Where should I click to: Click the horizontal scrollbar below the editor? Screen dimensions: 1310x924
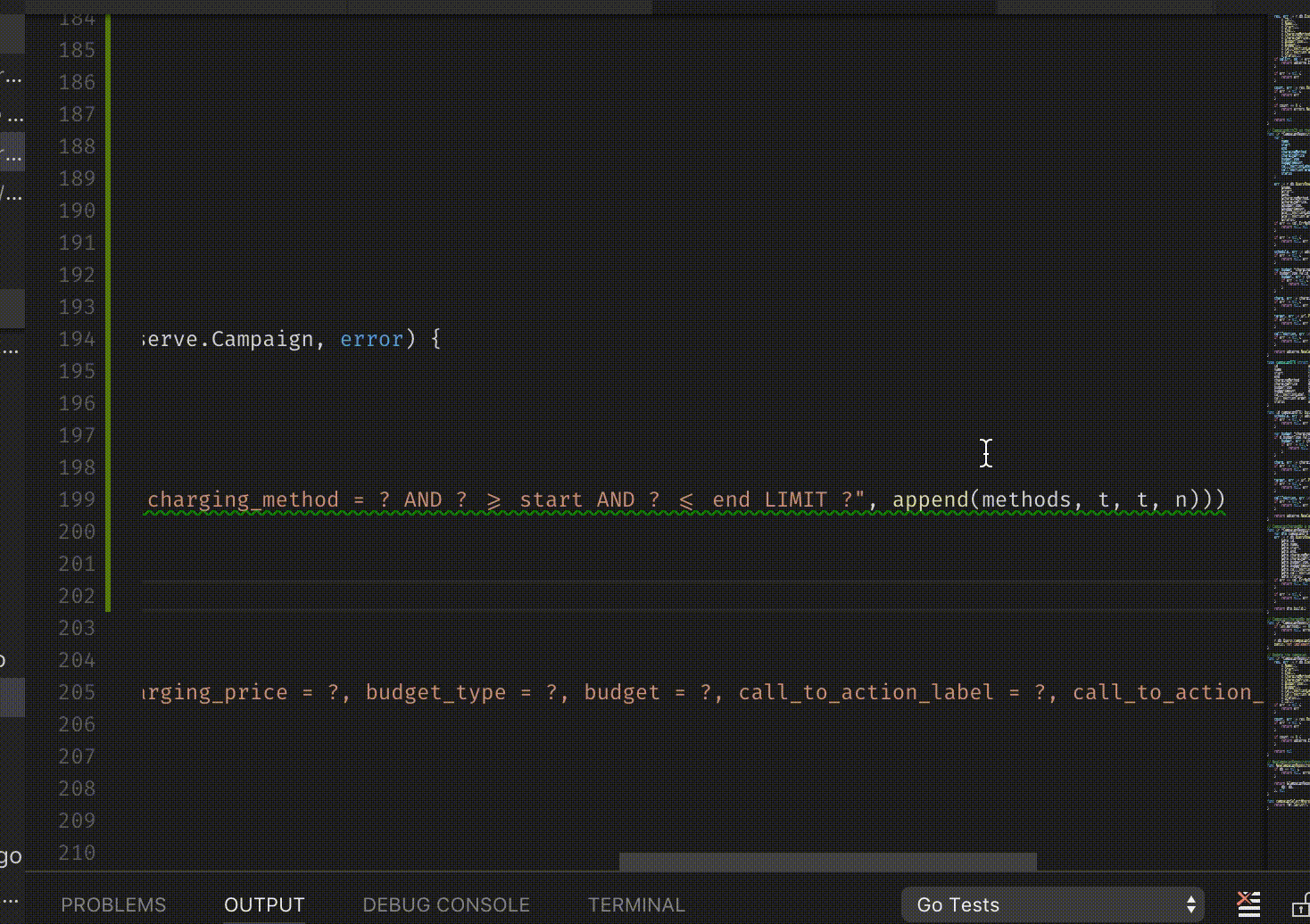[828, 861]
